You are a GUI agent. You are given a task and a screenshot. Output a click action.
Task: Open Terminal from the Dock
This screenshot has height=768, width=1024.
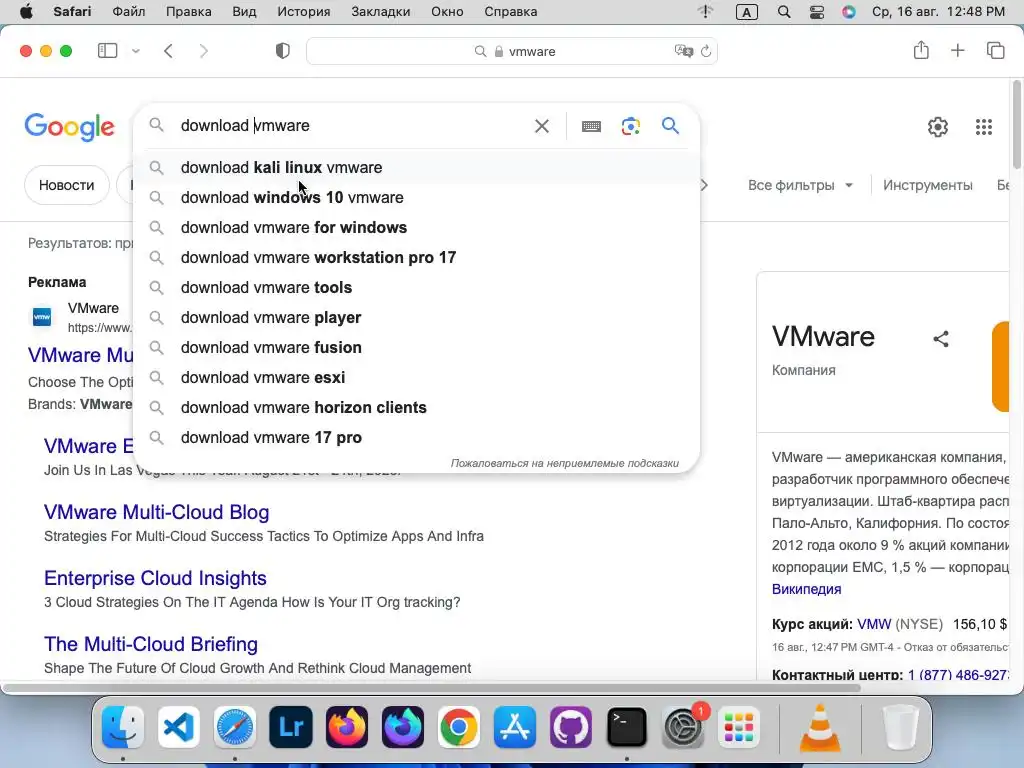pyautogui.click(x=627, y=727)
